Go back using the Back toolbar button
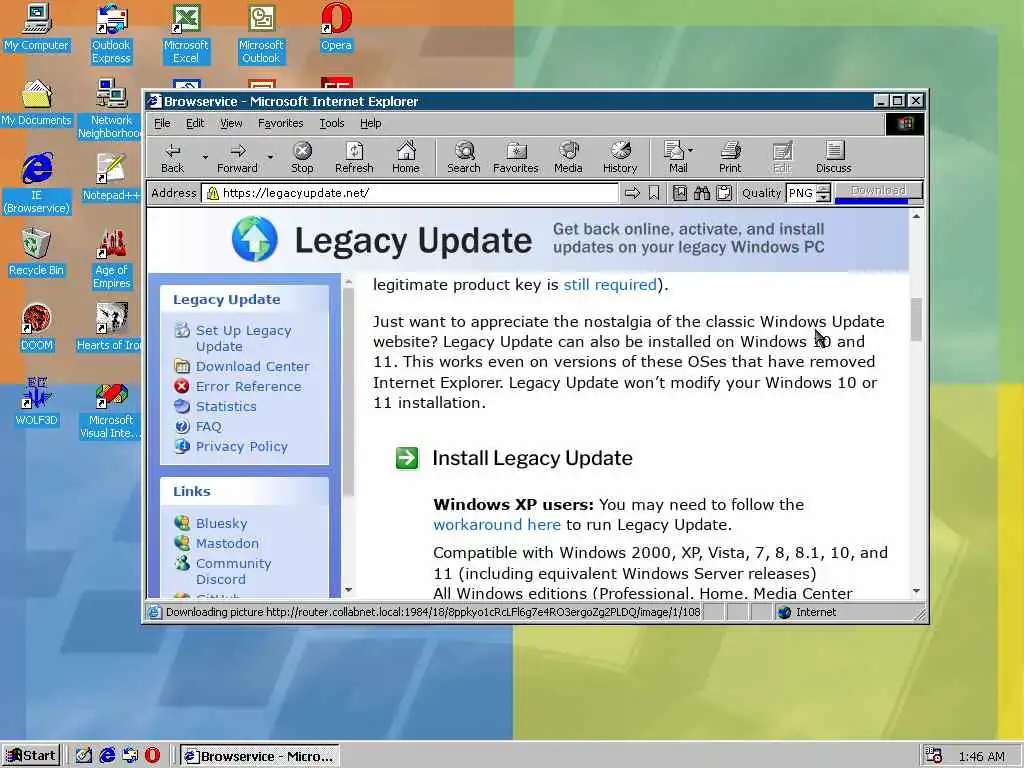This screenshot has height=768, width=1024. click(x=172, y=158)
